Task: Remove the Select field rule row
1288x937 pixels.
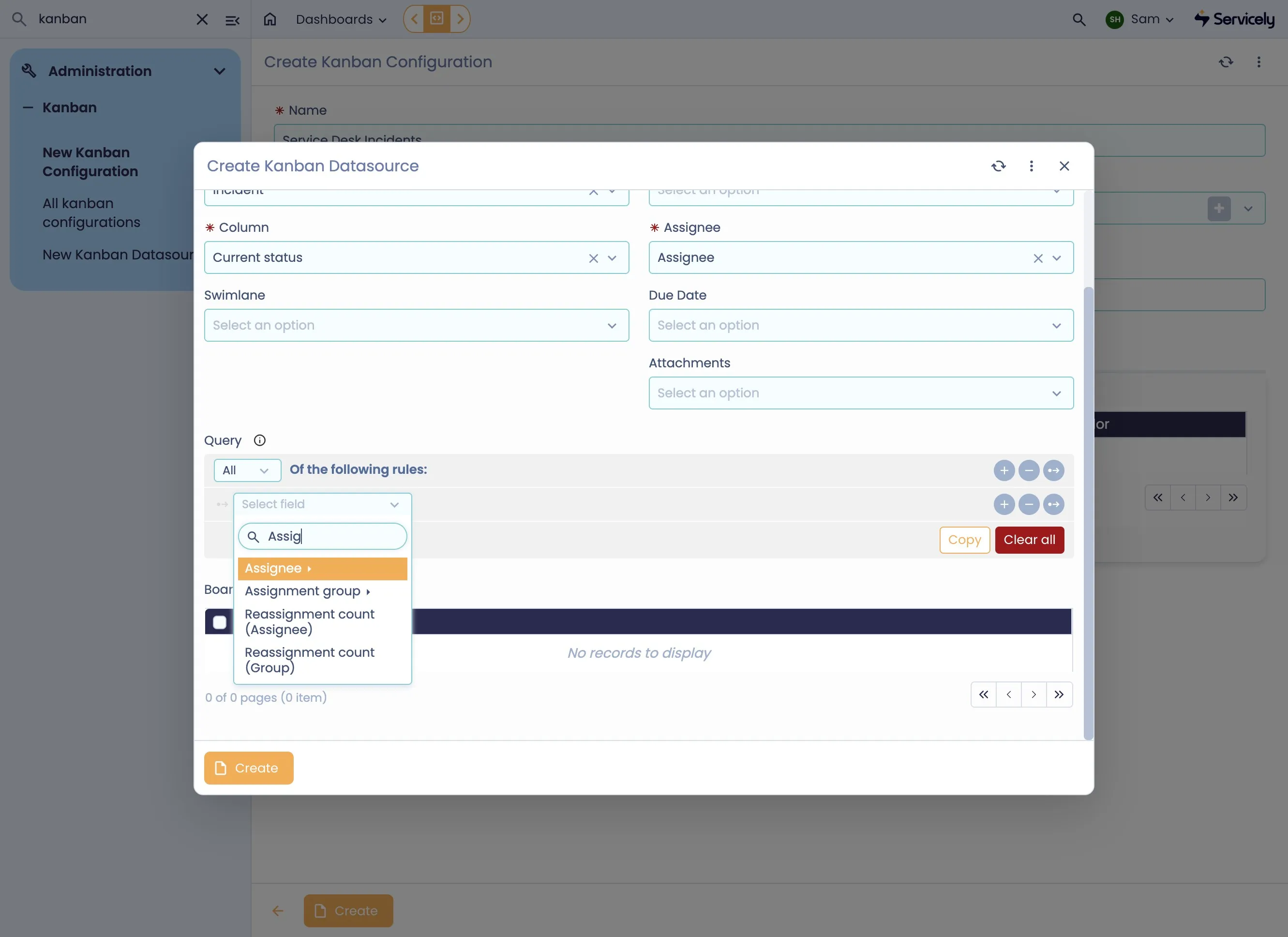Action: coord(1029,505)
